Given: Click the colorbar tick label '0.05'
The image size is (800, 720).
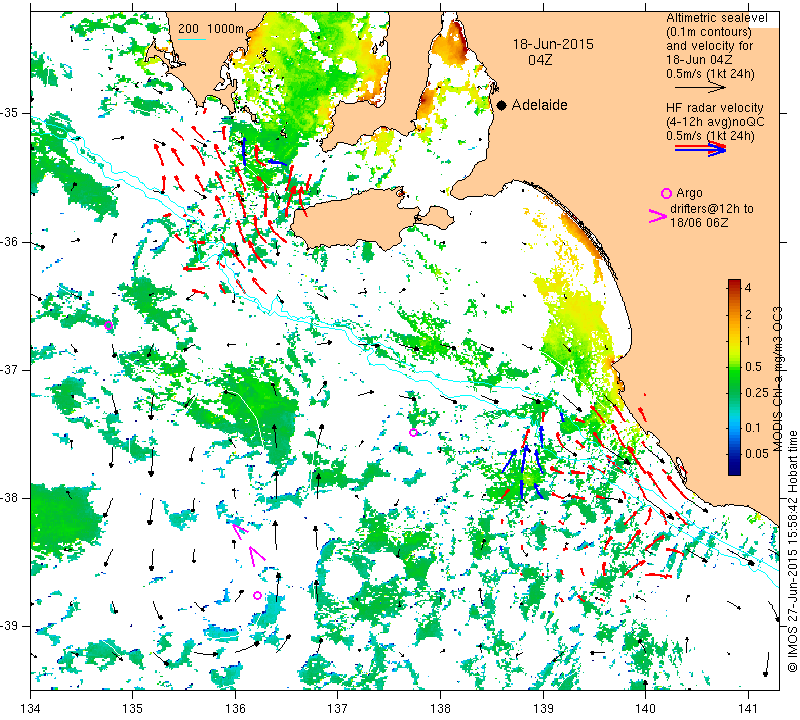Looking at the screenshot, I should click(757, 454).
